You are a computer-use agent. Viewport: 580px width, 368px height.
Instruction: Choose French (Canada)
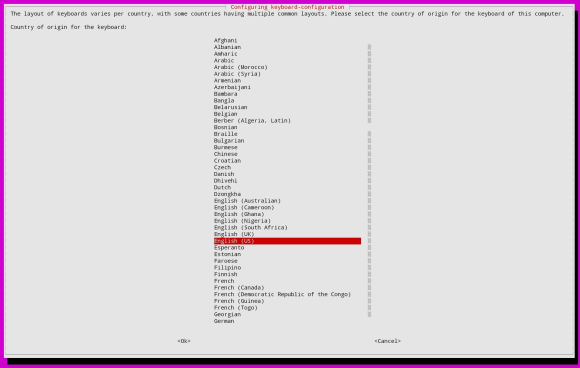click(239, 287)
